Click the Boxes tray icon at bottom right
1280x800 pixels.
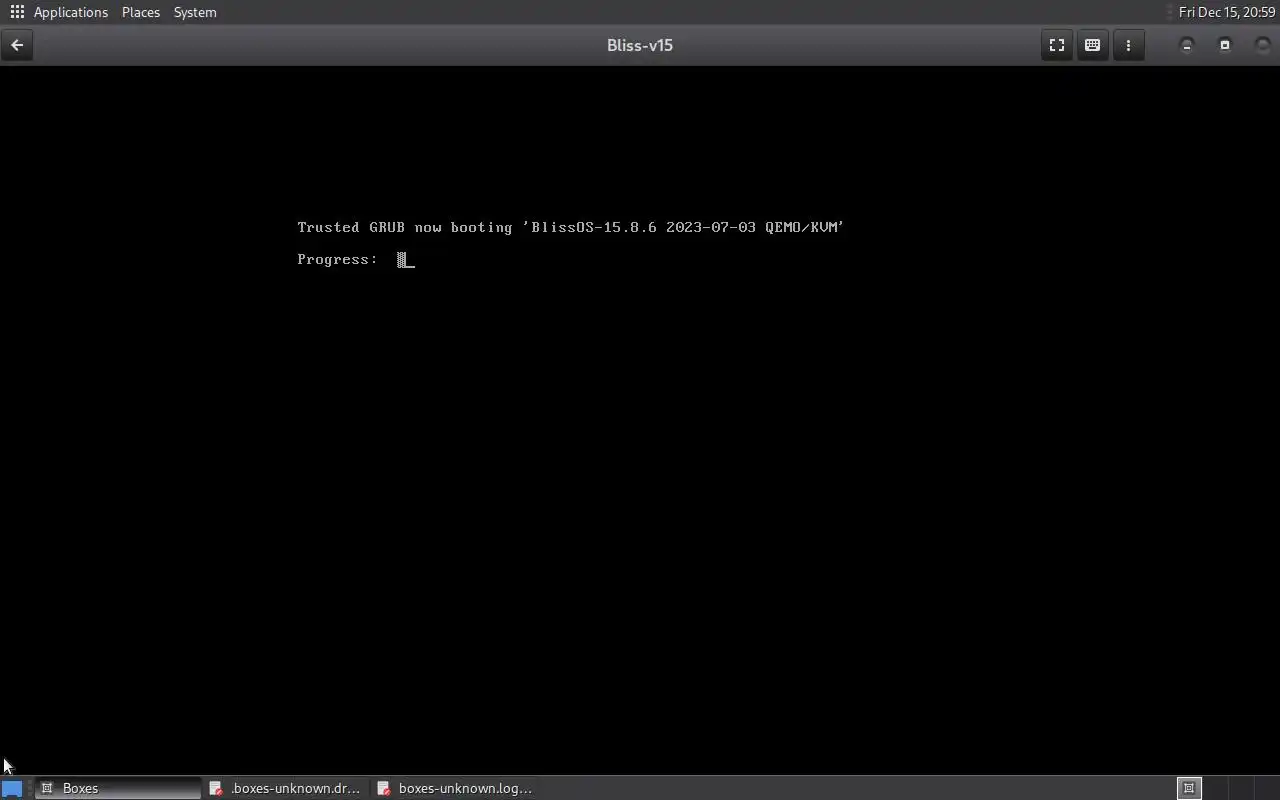coord(1189,788)
